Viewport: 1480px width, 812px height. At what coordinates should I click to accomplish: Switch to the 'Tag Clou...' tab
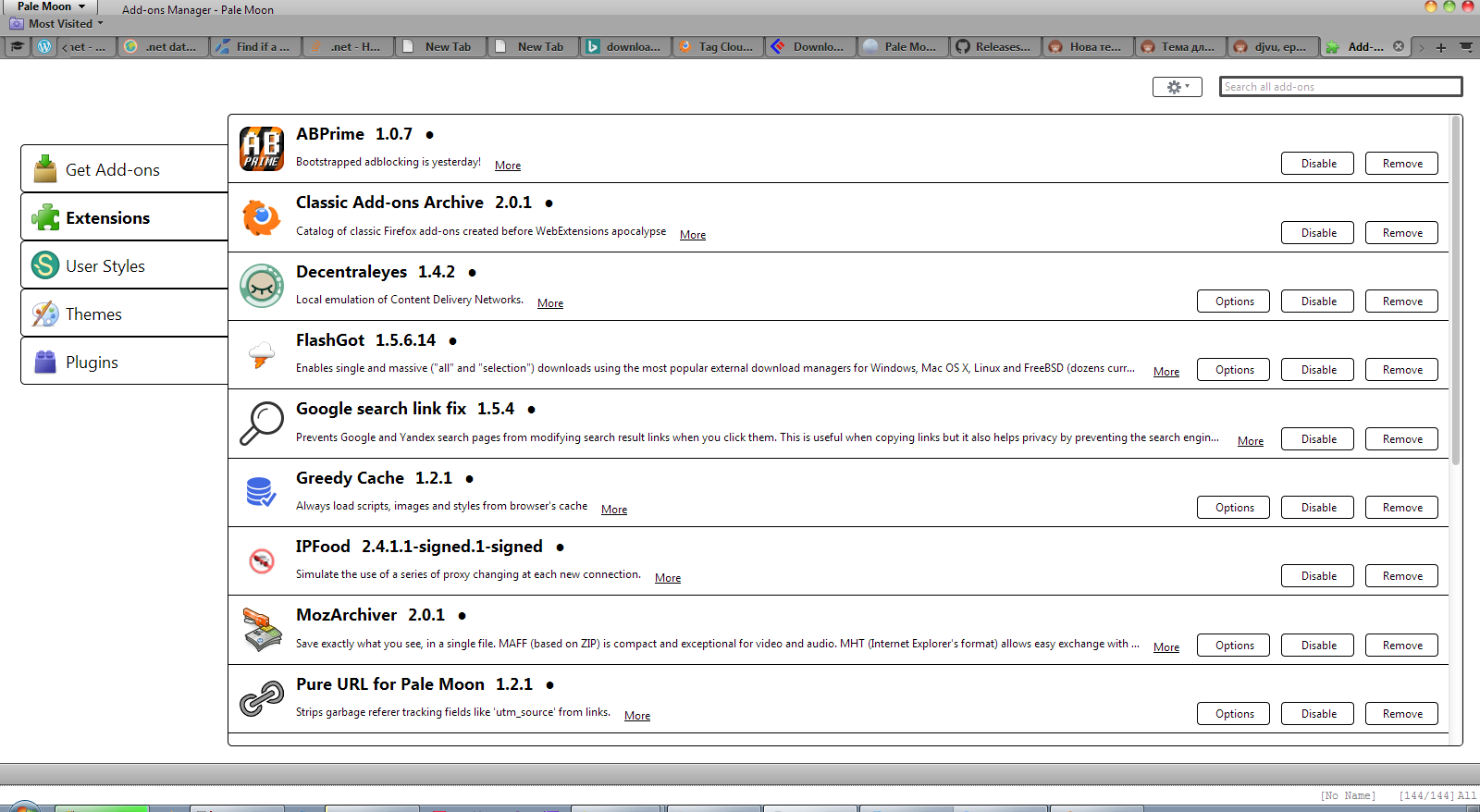(x=718, y=46)
